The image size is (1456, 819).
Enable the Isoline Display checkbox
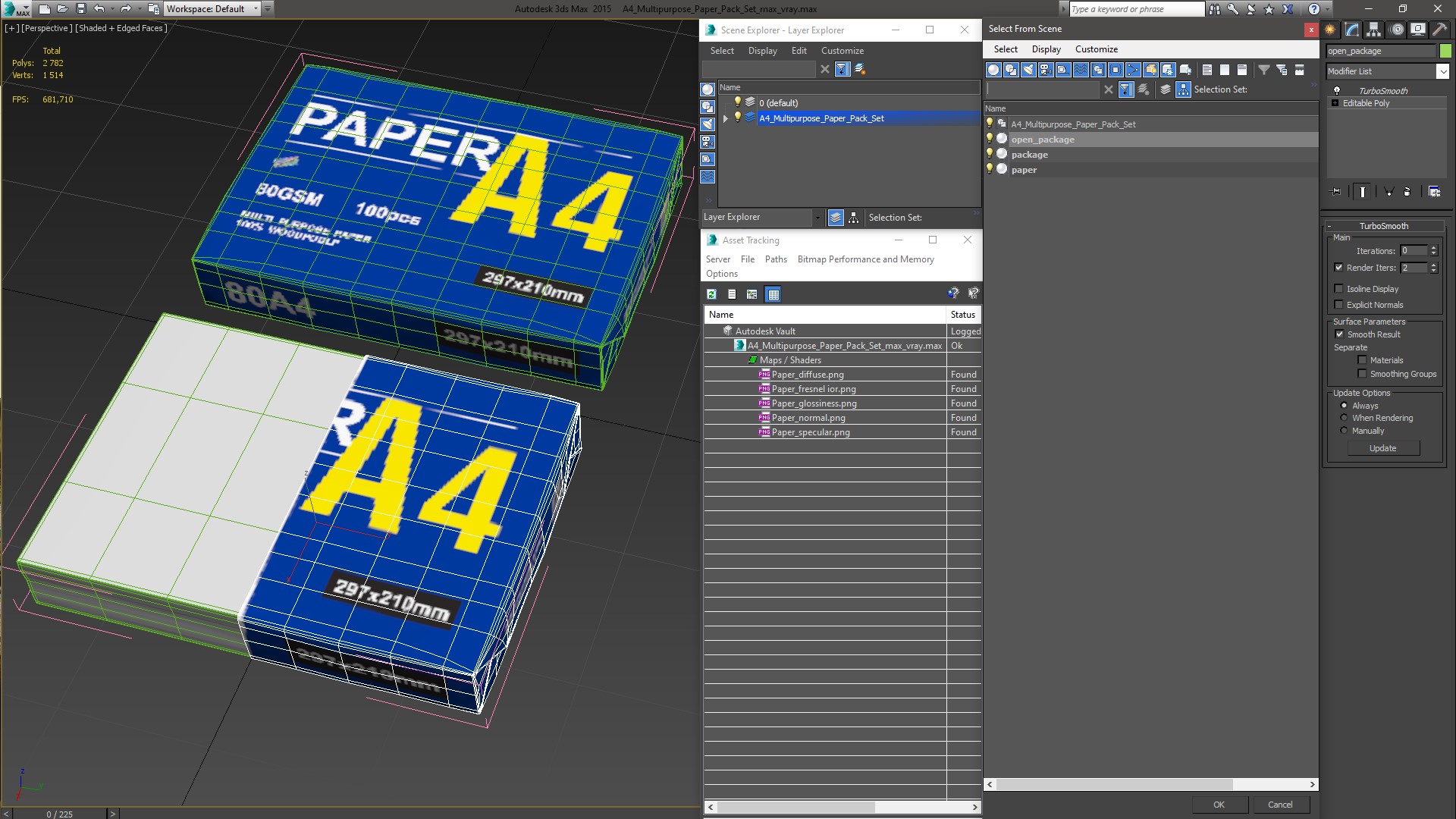point(1338,289)
